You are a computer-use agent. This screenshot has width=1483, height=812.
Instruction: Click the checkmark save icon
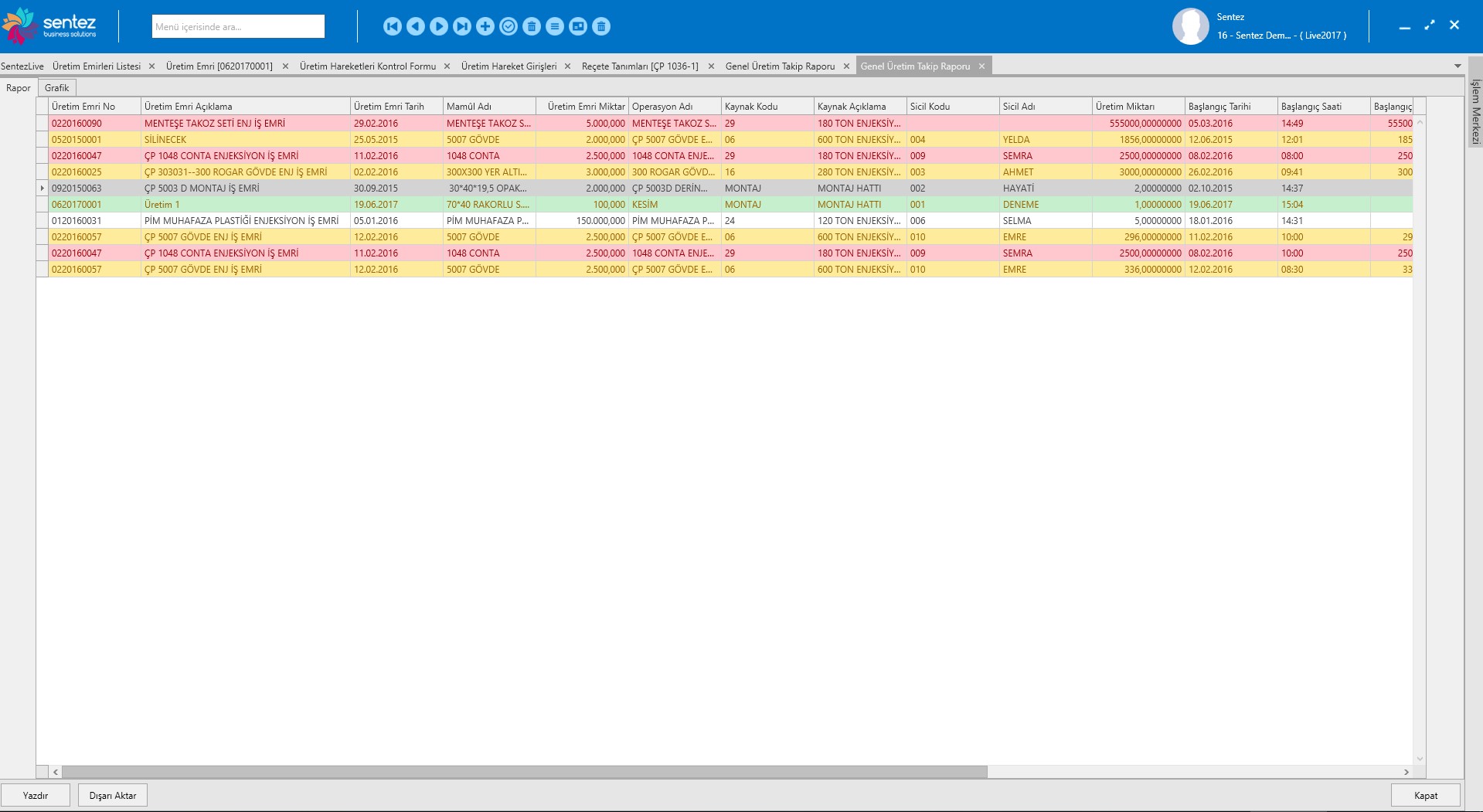(509, 26)
